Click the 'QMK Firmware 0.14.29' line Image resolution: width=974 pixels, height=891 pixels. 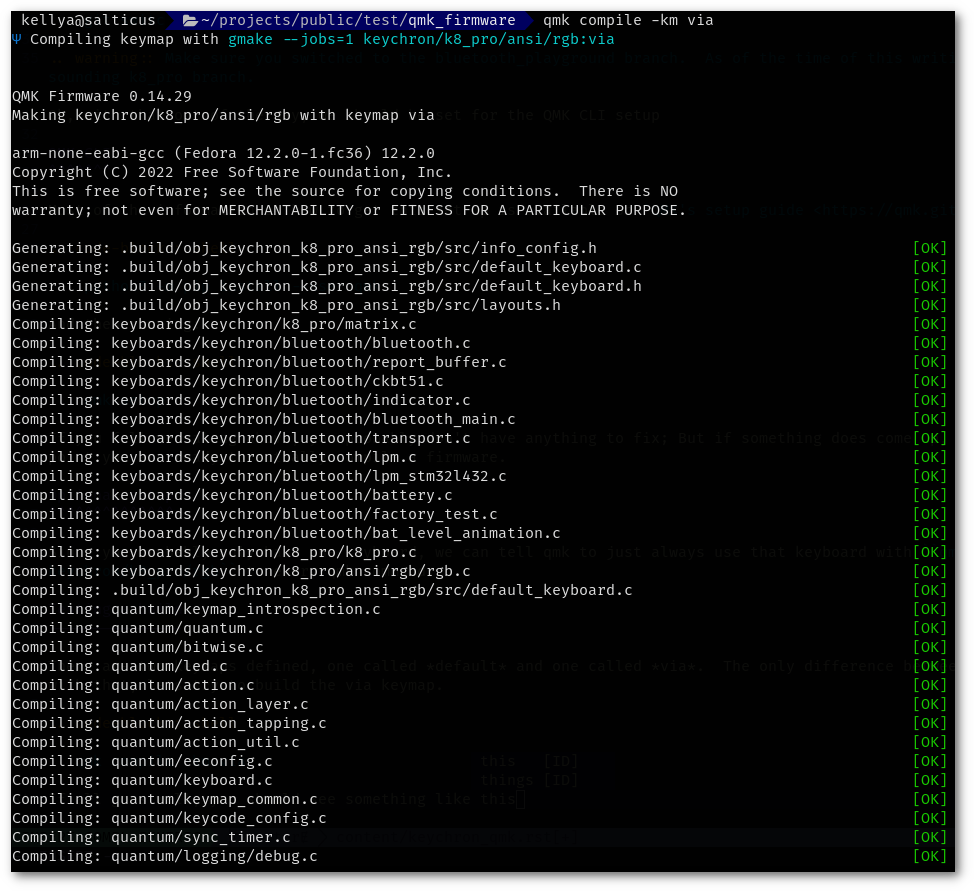coord(102,96)
